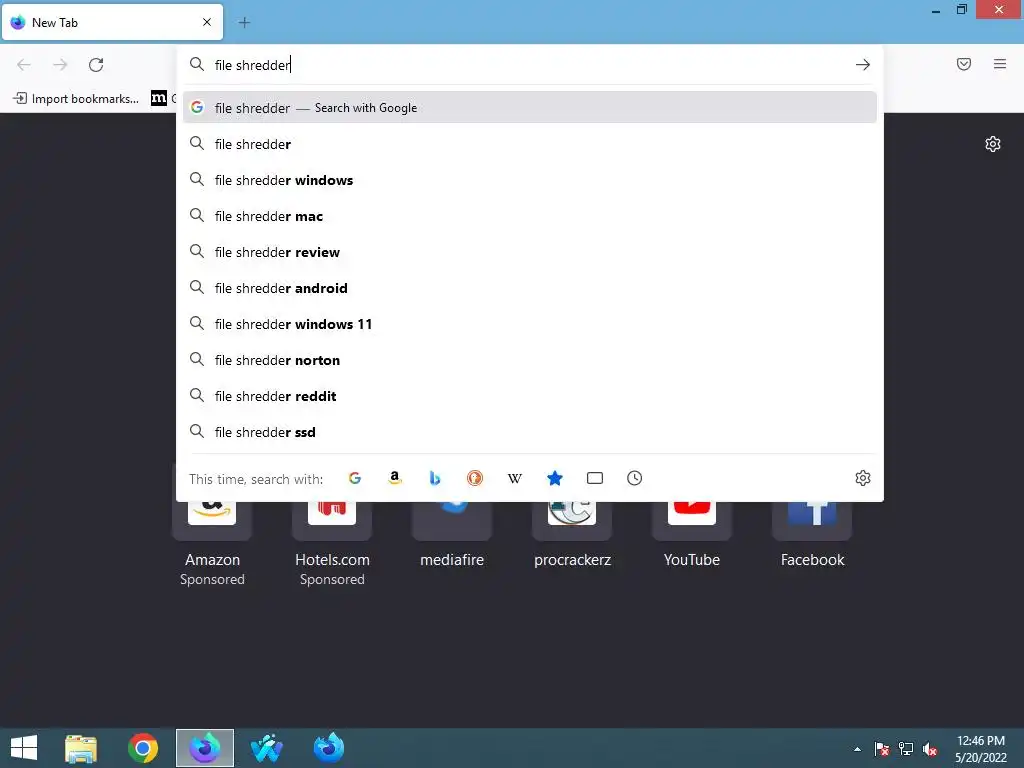Select the plain 'file shredder' suggestion
The image size is (1024, 768).
[x=530, y=144]
